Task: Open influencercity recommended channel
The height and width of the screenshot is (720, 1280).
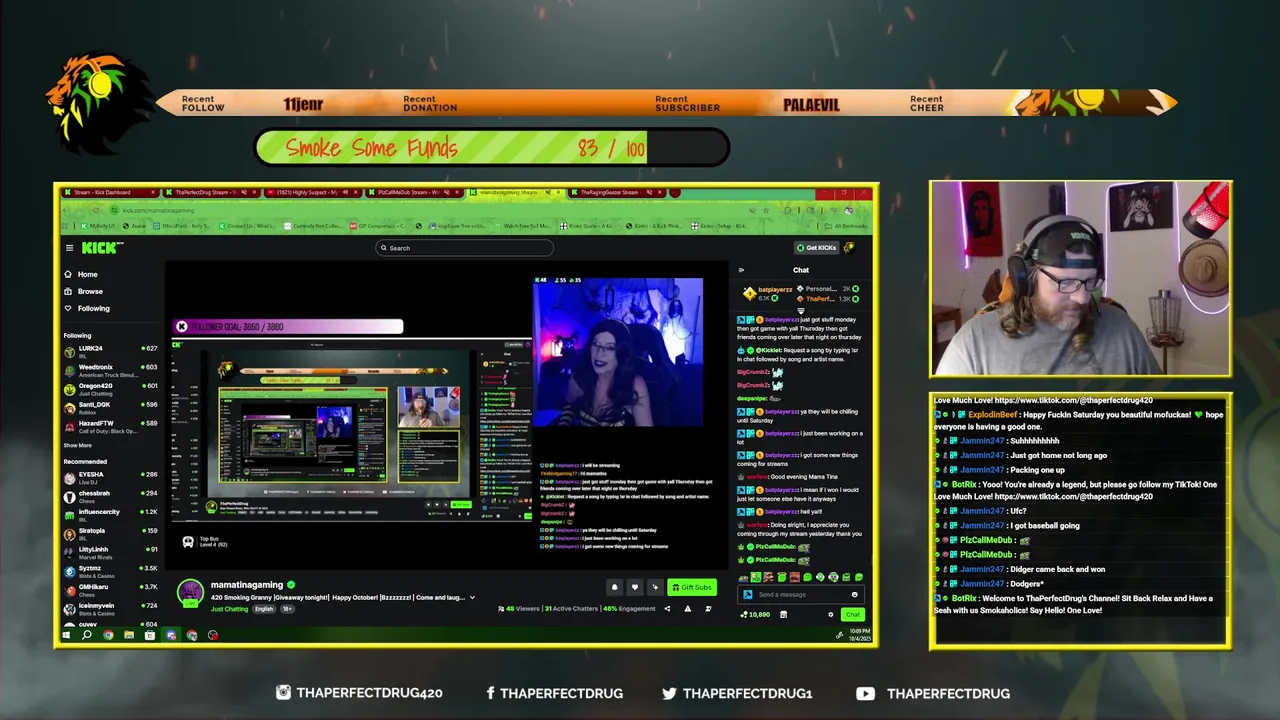Action: click(x=111, y=514)
